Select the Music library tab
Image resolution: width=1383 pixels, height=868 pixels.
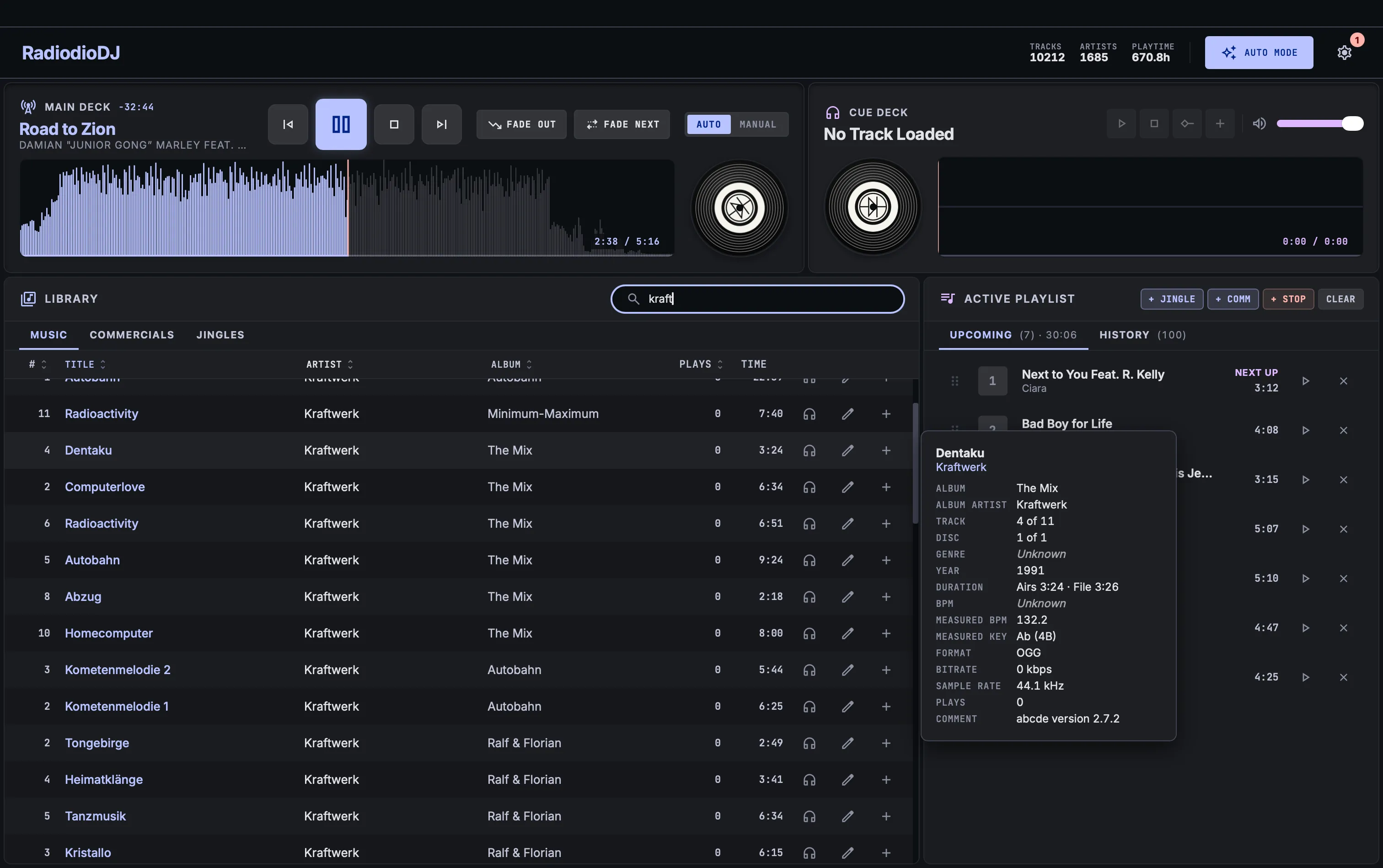pyautogui.click(x=48, y=335)
